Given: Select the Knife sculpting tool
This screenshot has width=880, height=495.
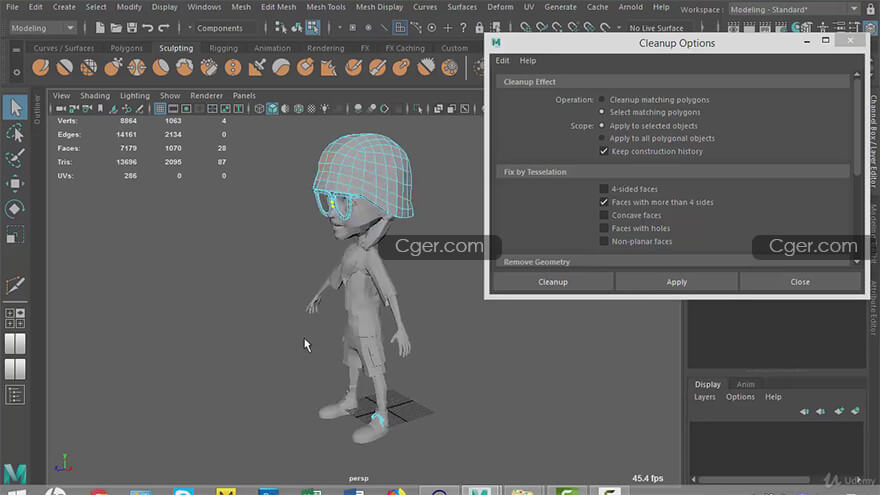Looking at the screenshot, I should pyautogui.click(x=353, y=67).
